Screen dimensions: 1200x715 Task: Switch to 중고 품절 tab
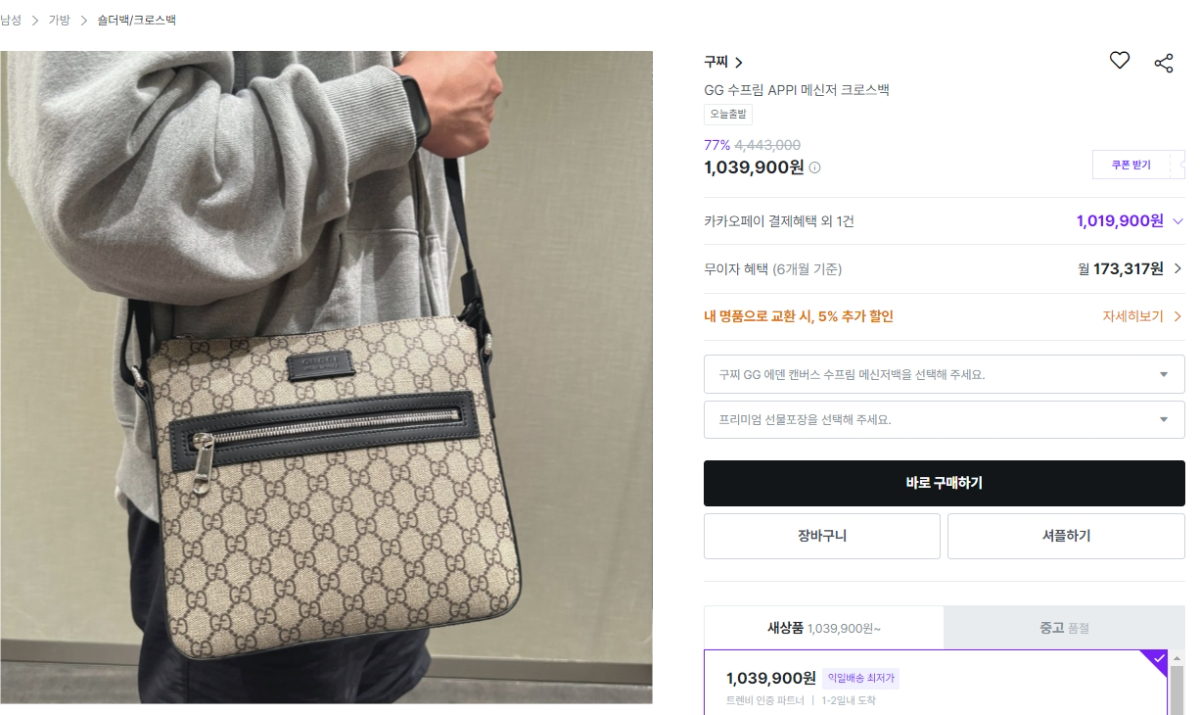pyautogui.click(x=1064, y=628)
